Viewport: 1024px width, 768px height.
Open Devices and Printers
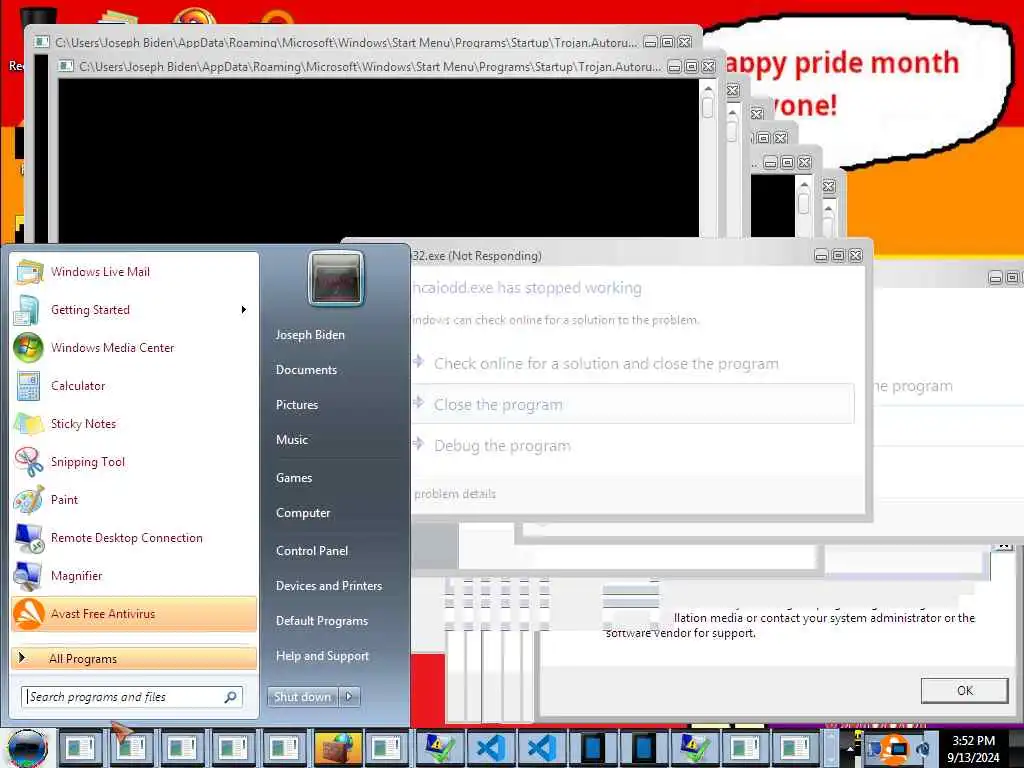(x=328, y=586)
